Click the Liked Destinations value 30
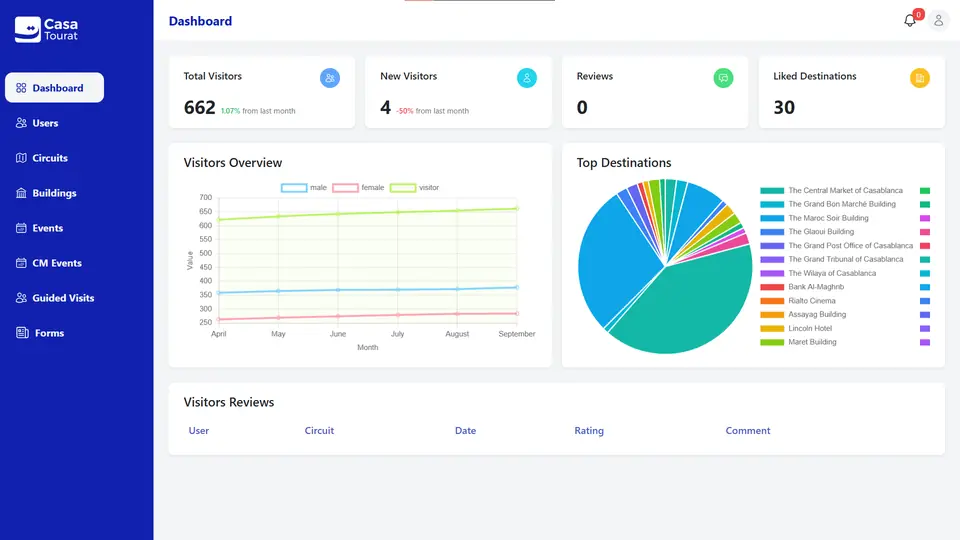Screen dimensions: 960x540 [x=784, y=108]
